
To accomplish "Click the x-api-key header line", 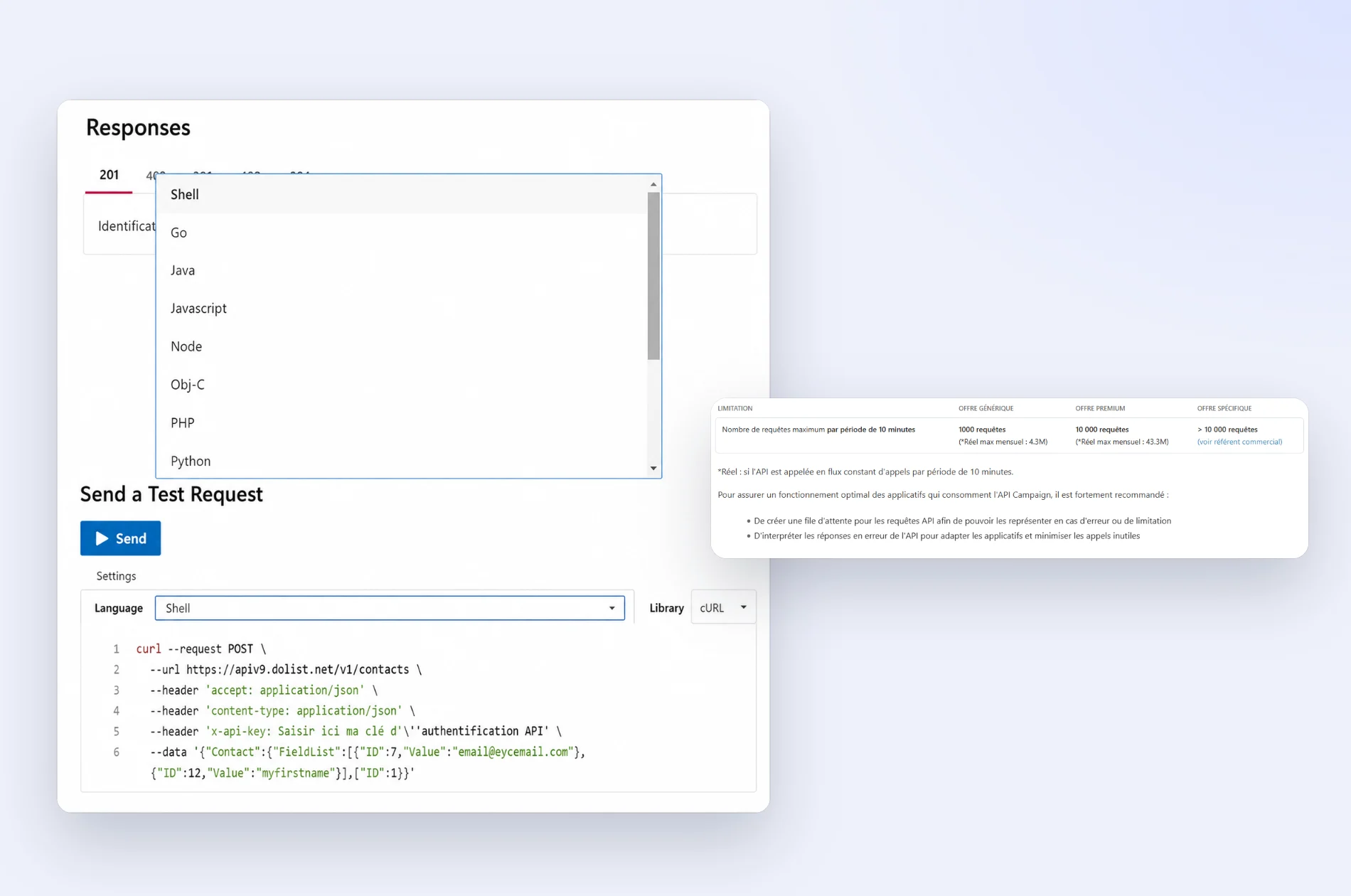I will tap(356, 731).
